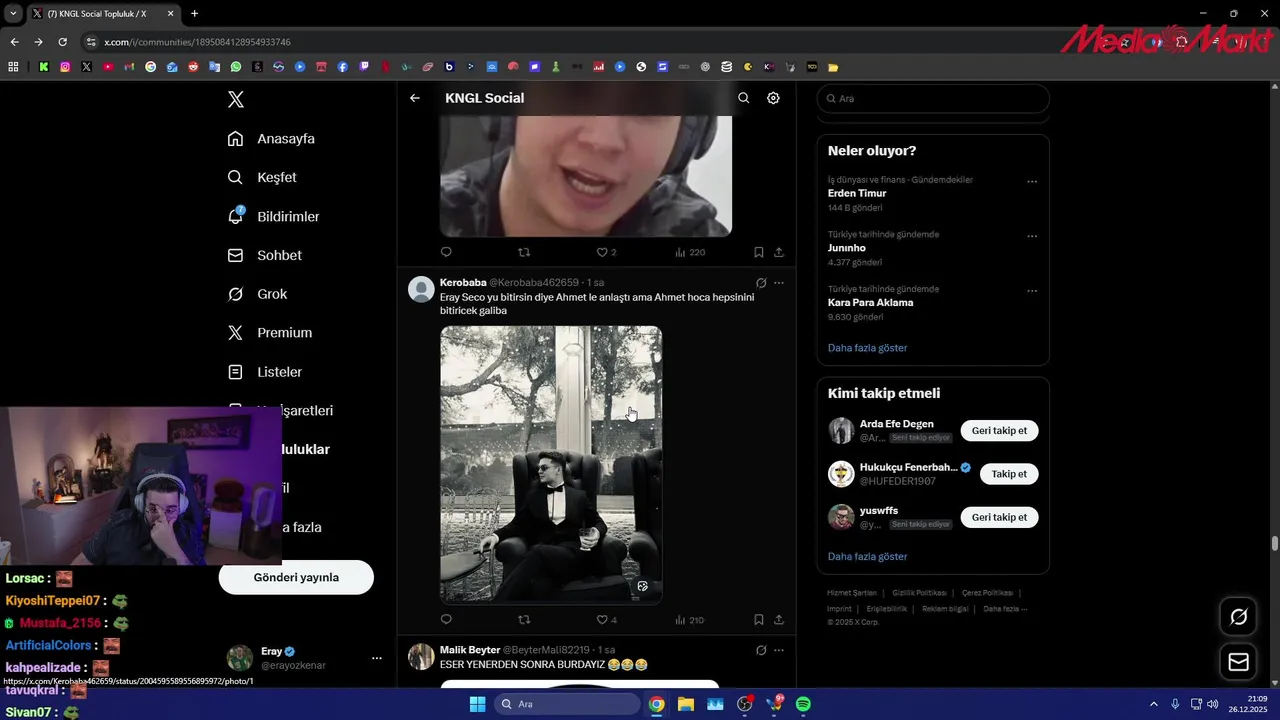
Task: Open Spotify from the taskbar
Action: pyautogui.click(x=803, y=704)
